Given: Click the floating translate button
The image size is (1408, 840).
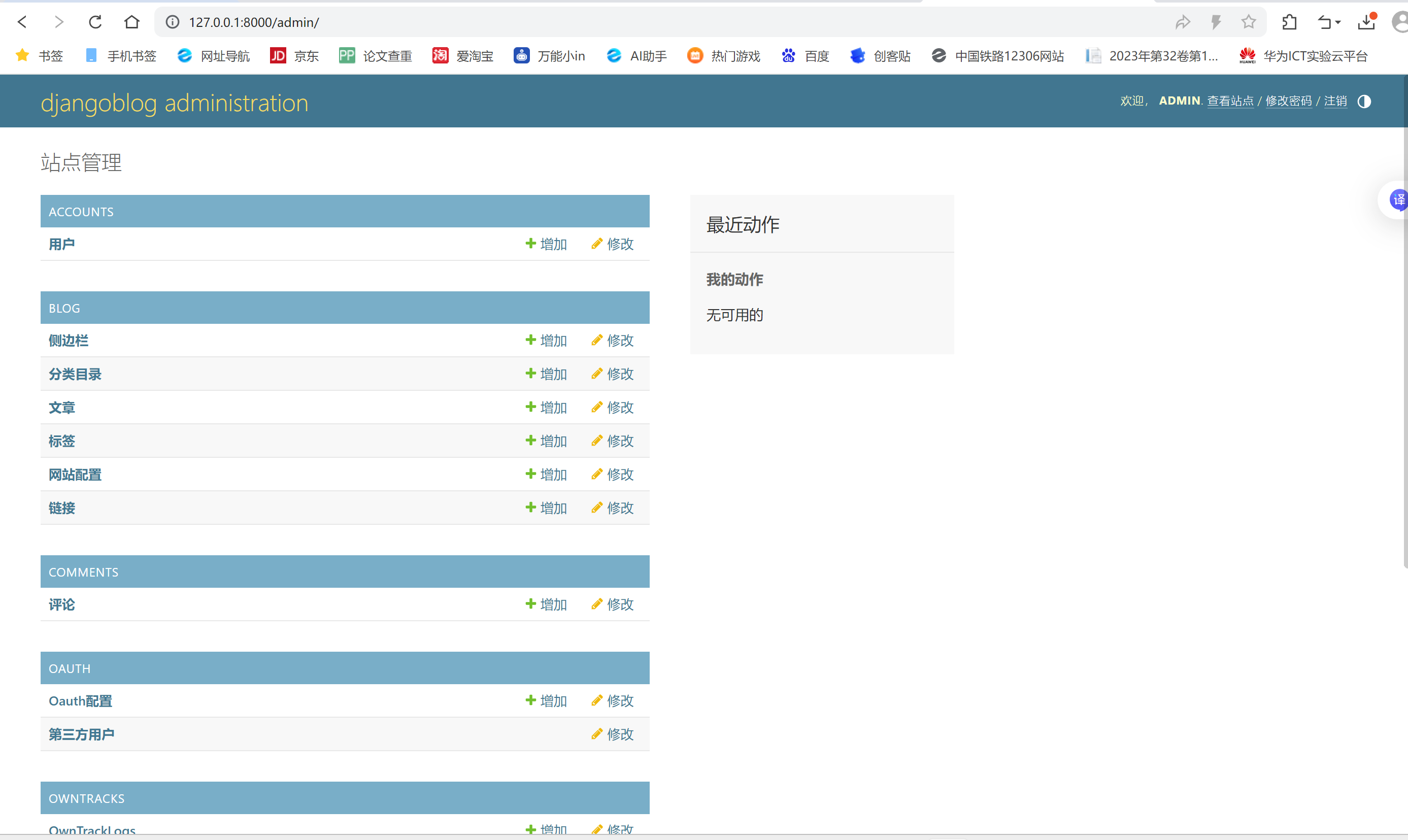Looking at the screenshot, I should [1398, 199].
